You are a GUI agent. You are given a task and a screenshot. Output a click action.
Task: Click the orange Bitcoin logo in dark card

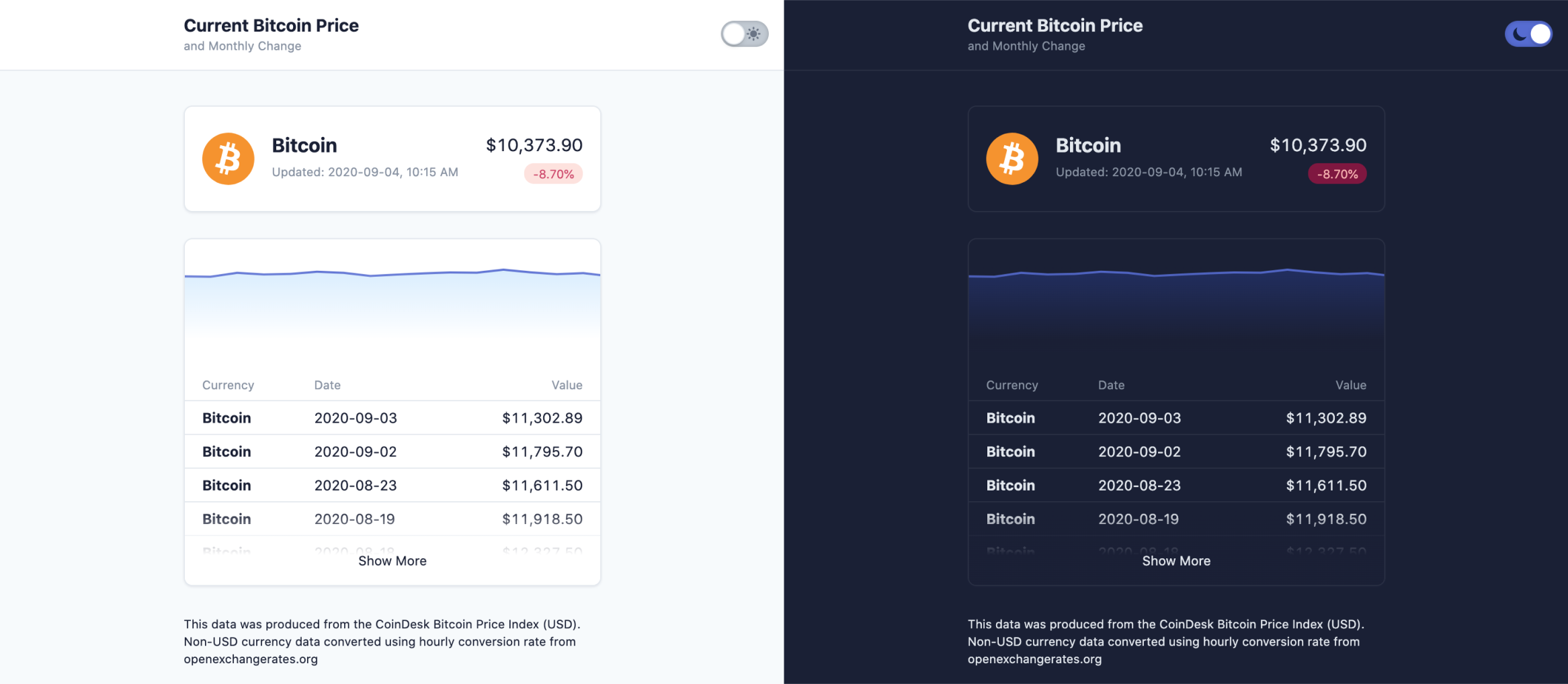point(1012,159)
